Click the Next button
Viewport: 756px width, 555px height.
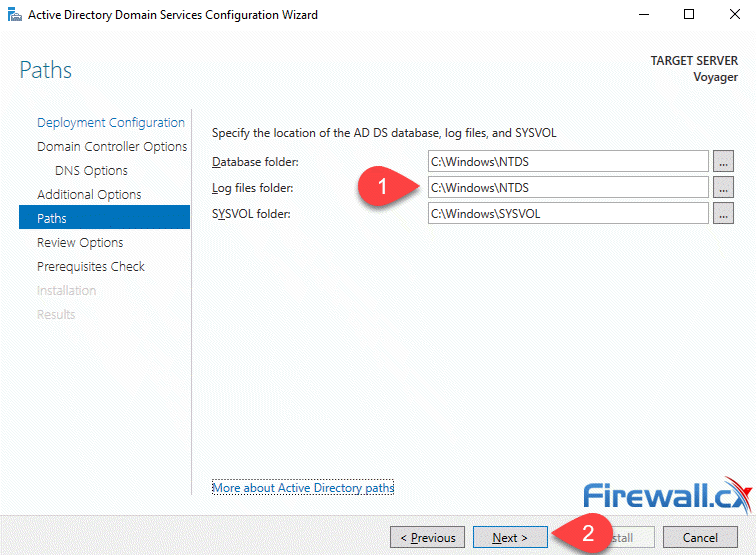[x=510, y=537]
